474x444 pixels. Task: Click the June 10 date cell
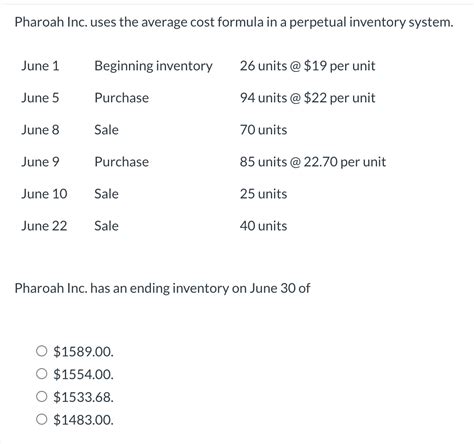point(44,194)
